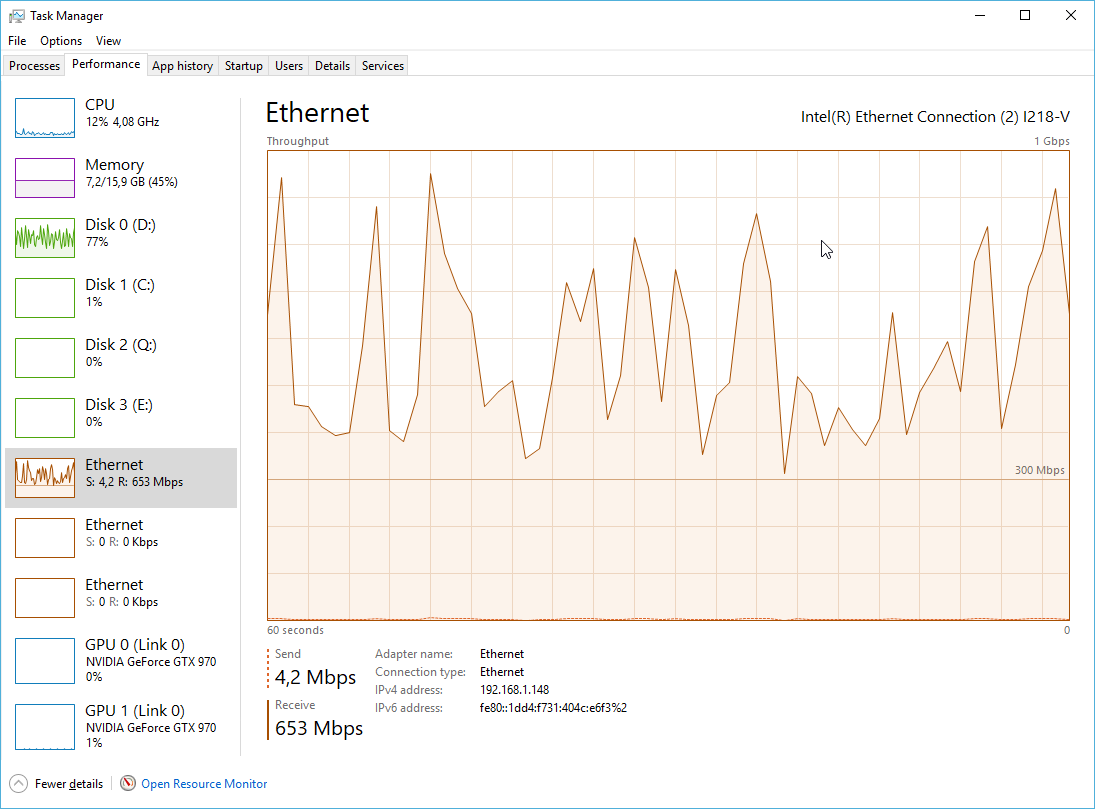1095x809 pixels.
Task: Select the CPU usage mini graph
Action: click(x=45, y=118)
